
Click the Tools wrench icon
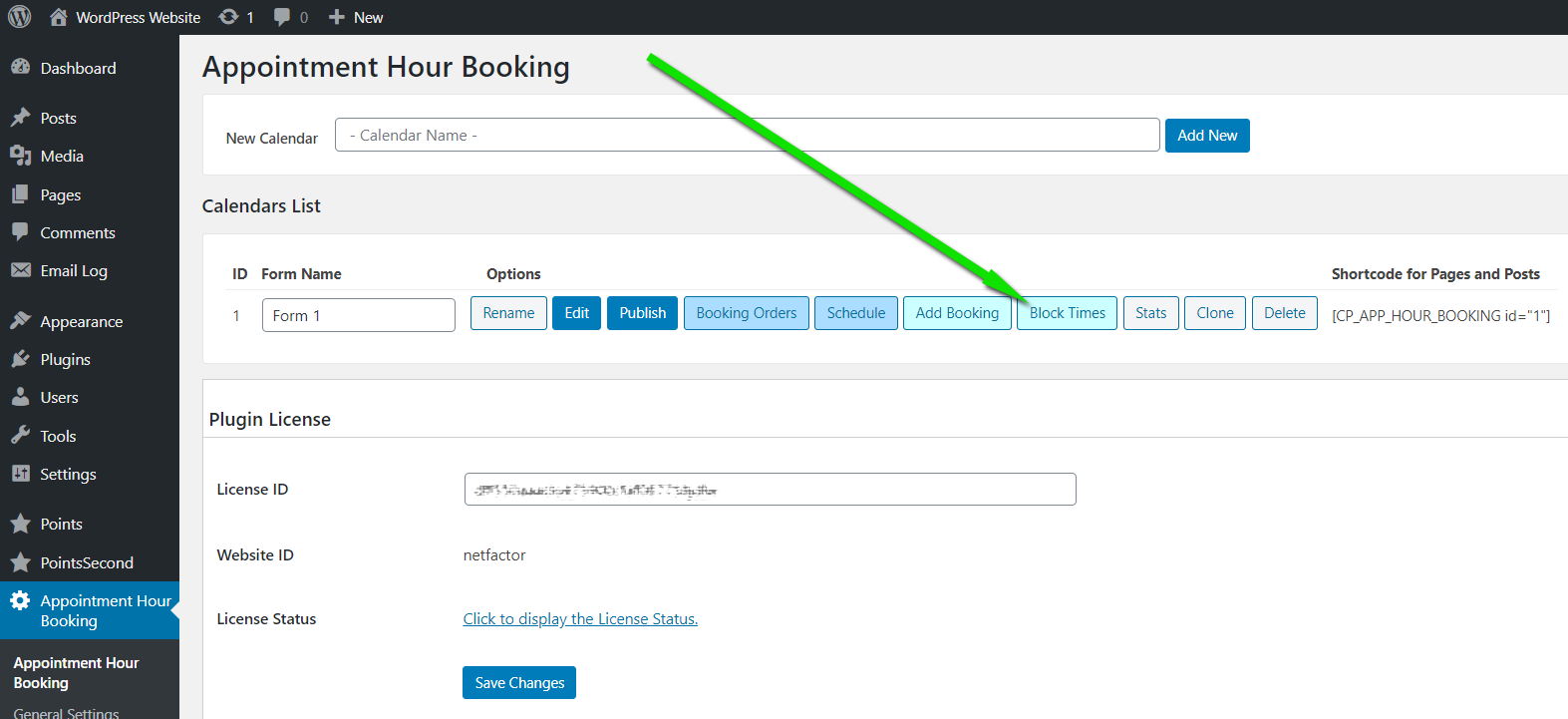click(20, 436)
